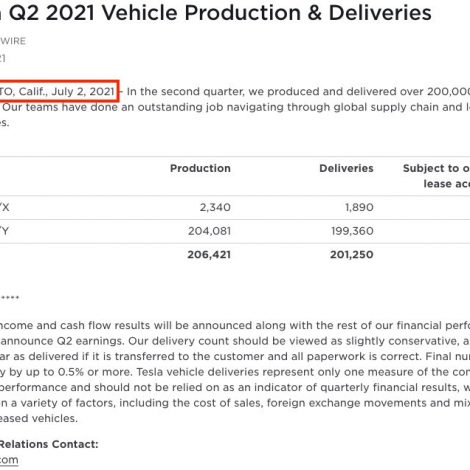Click the asterisk divider line
This screenshot has height=470, width=470.
click(x=10, y=297)
